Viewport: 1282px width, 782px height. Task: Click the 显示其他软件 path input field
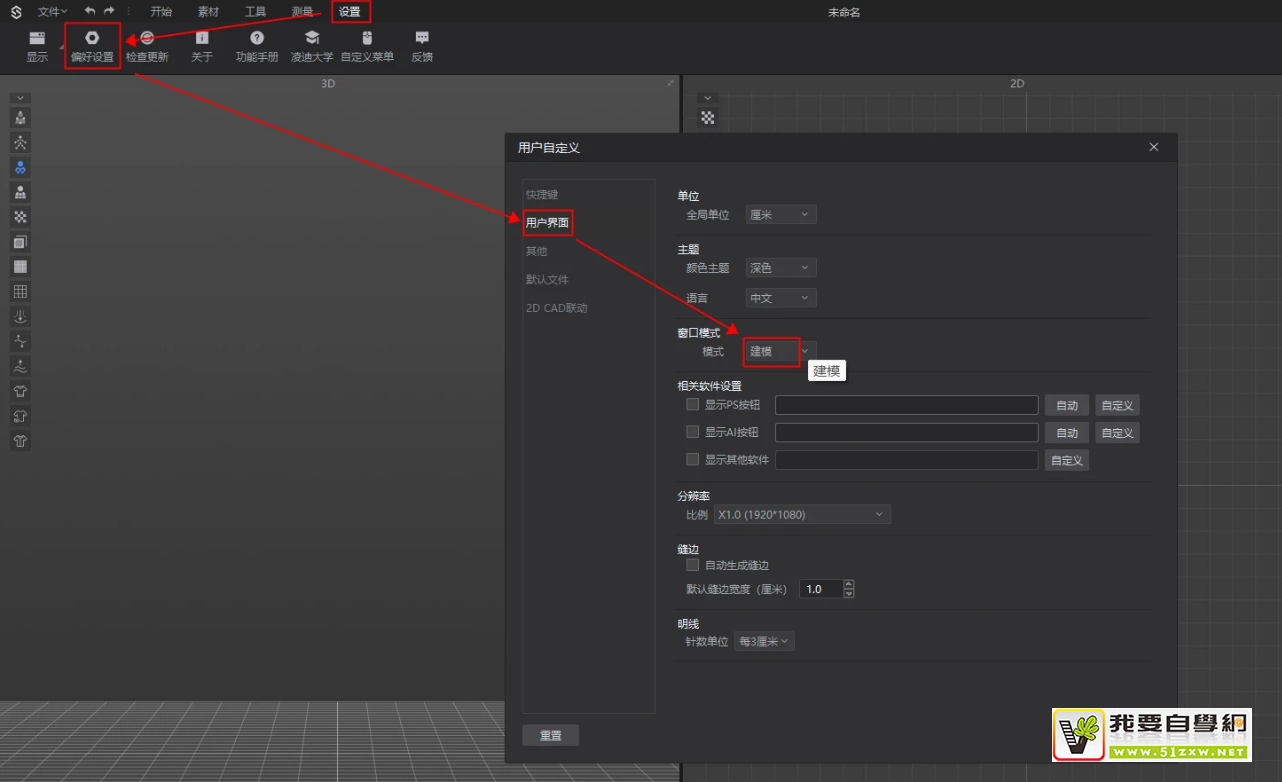(x=906, y=460)
